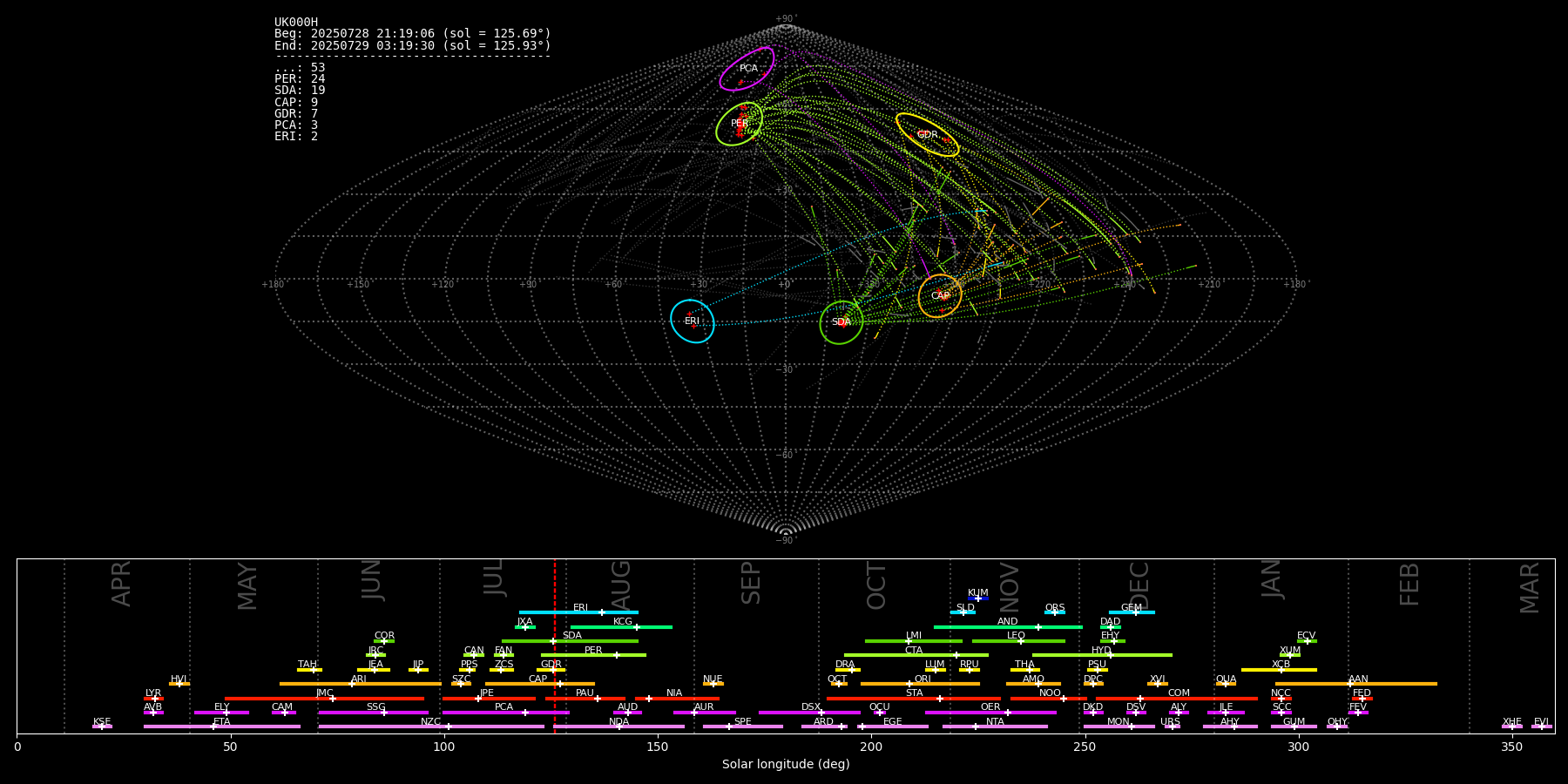
Task: Click the 'SDA: 19' legend entry
Action: (x=300, y=91)
